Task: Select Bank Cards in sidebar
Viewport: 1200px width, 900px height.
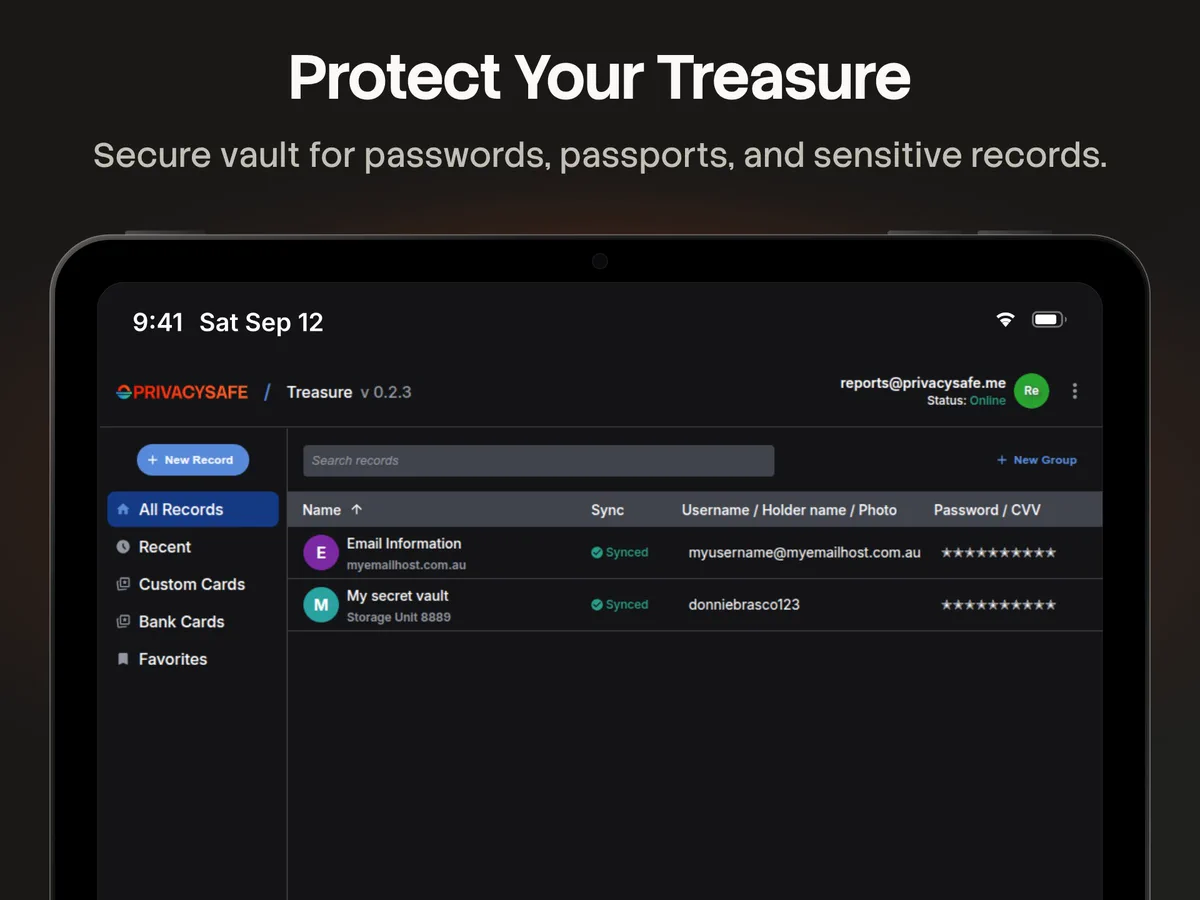Action: coord(193,621)
